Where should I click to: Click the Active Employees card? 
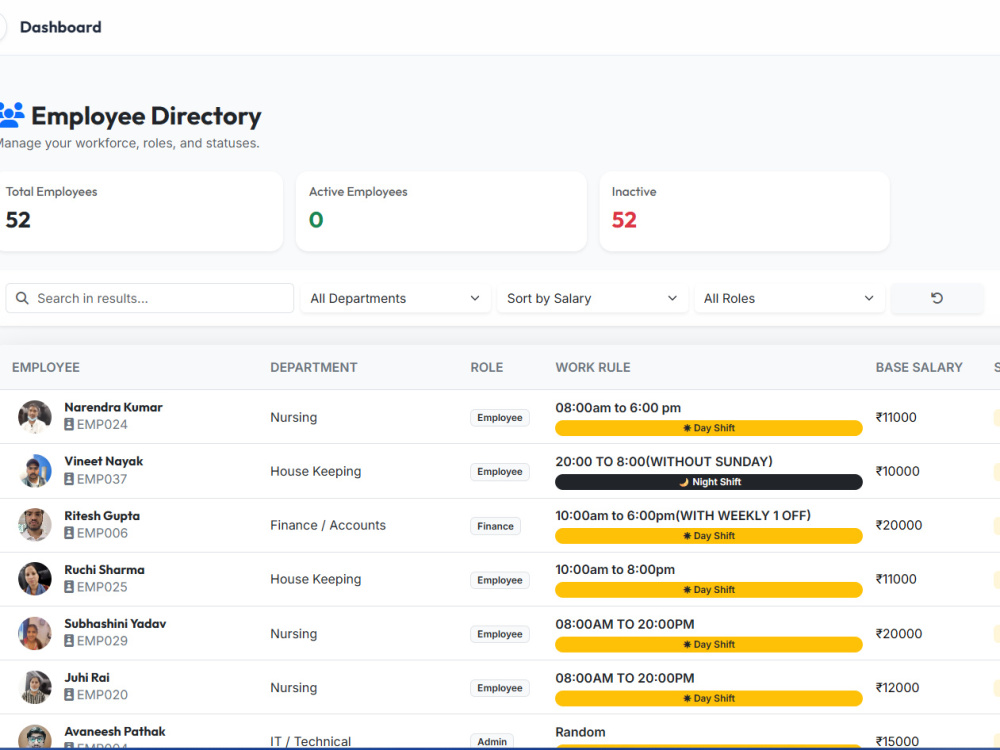click(441, 211)
